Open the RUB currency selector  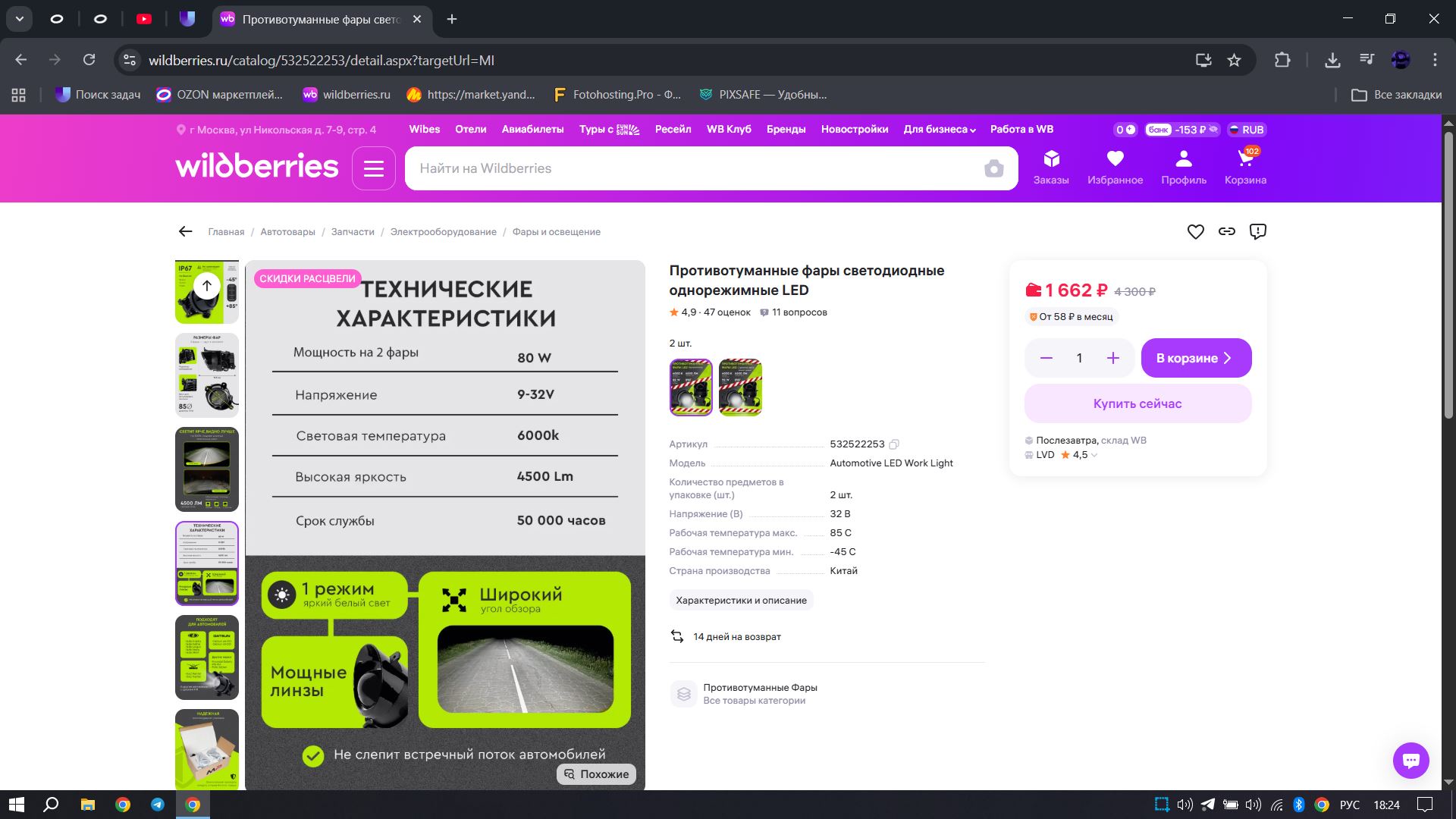click(1246, 130)
